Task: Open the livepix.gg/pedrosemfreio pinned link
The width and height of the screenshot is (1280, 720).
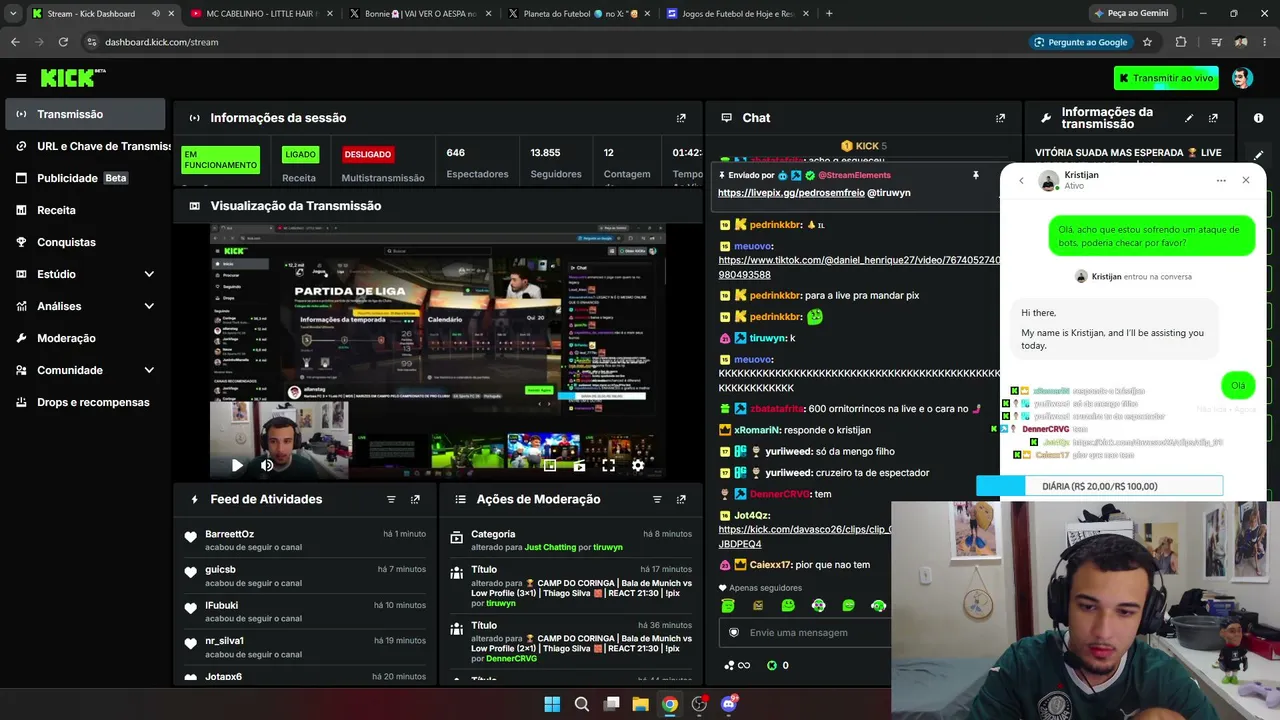Action: coord(791,193)
